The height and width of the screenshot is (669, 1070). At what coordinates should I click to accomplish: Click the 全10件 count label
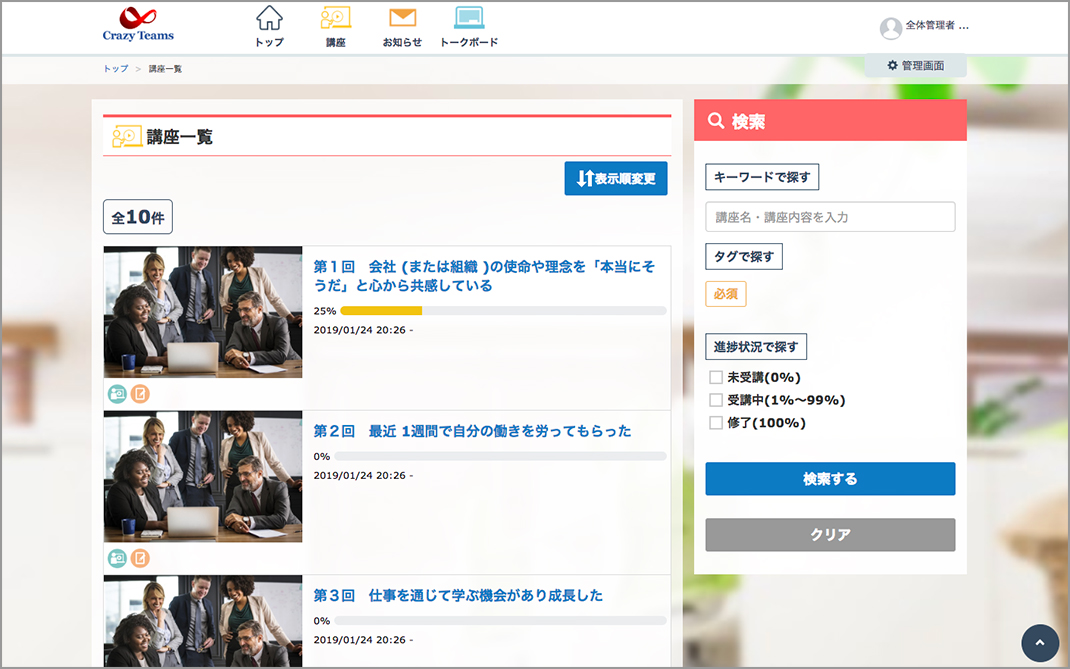(x=138, y=217)
